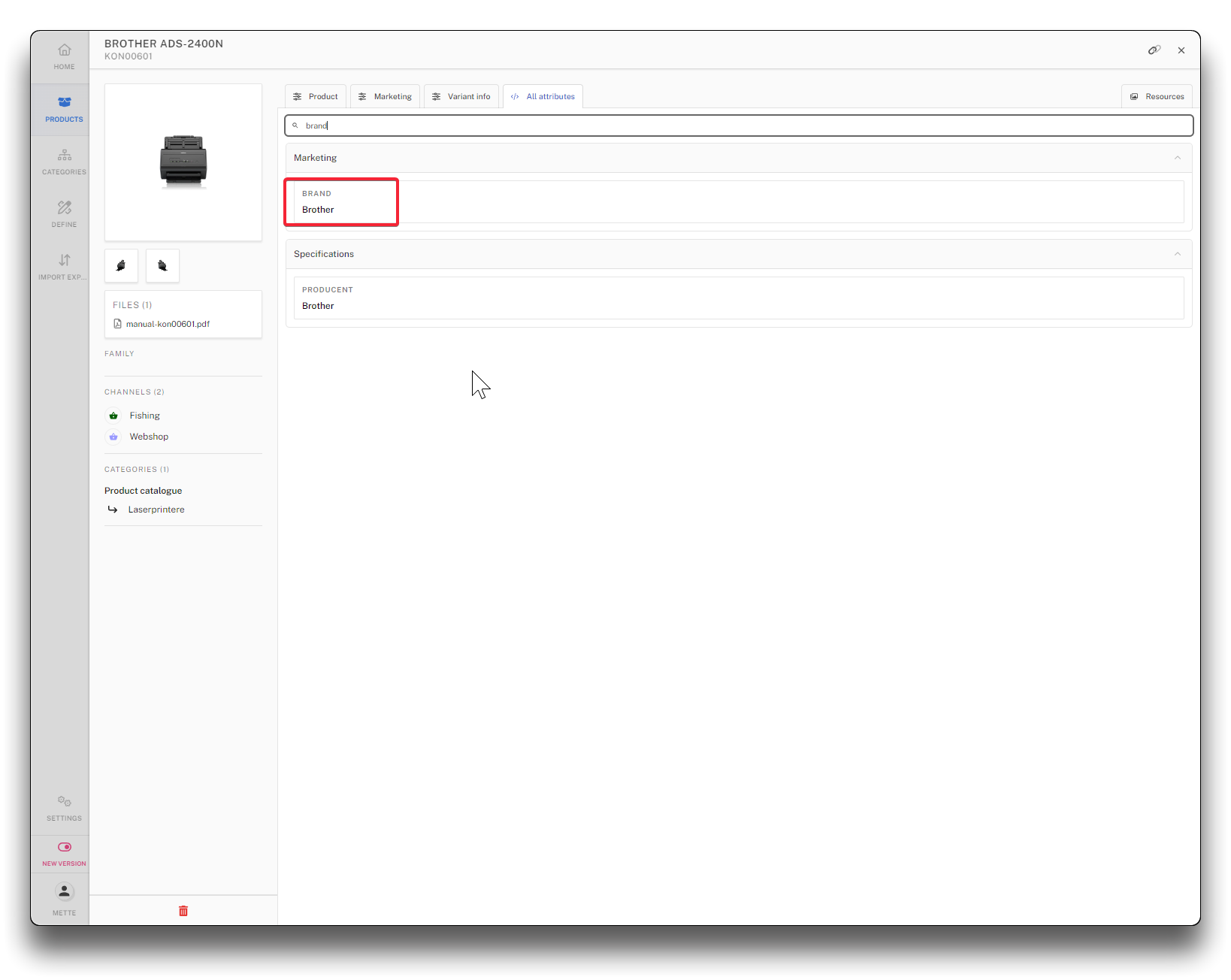Switch to the Product tab
Screen dimensions: 1231x980
point(316,96)
